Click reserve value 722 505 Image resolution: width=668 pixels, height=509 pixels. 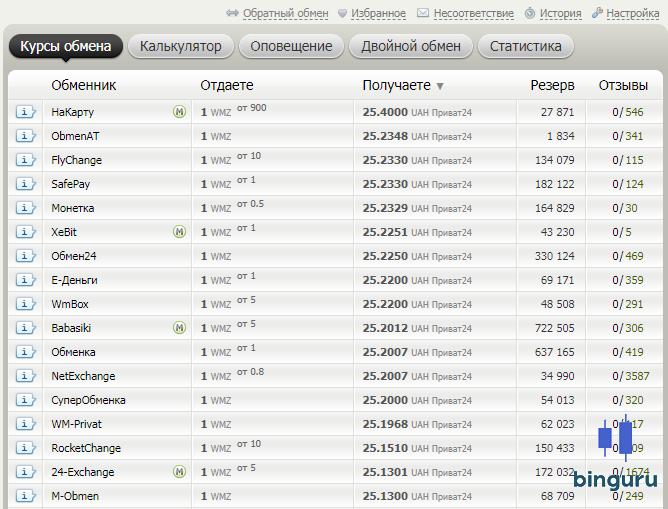(x=555, y=328)
